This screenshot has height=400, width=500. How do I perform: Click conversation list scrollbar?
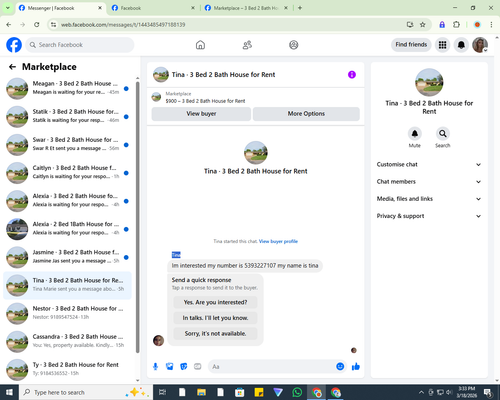137,217
